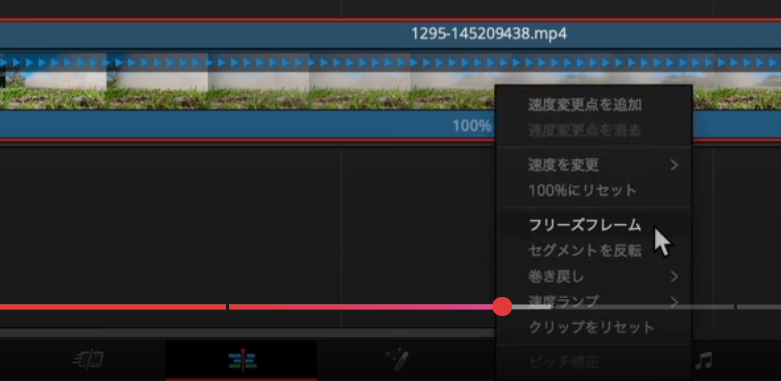
Task: Select 速度変更点を追加 from the menu
Action: click(x=585, y=105)
